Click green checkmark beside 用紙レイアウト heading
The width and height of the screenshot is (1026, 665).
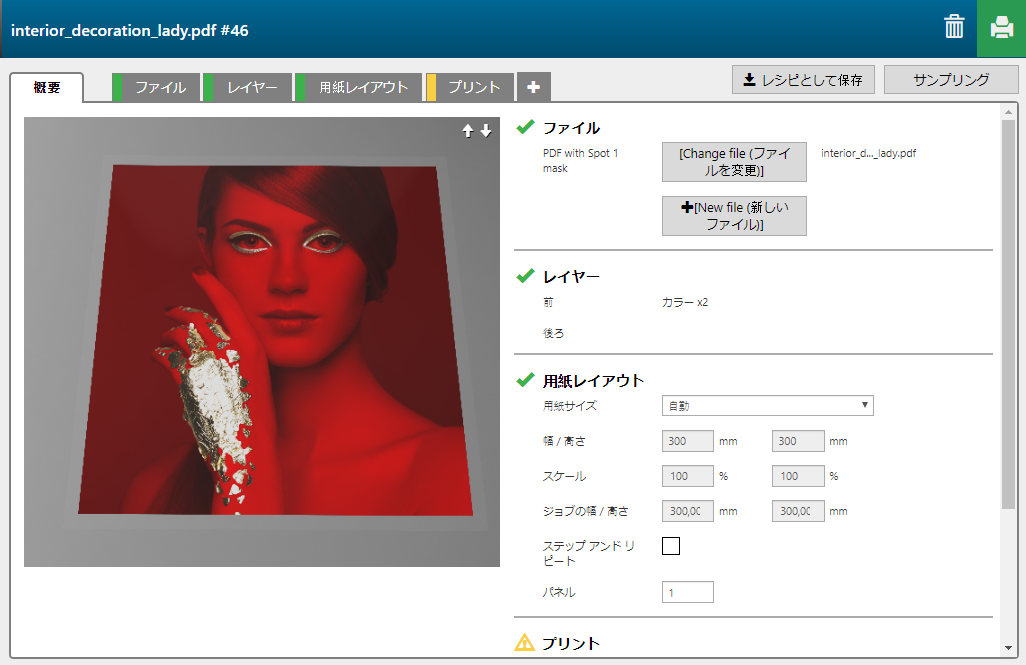pos(525,380)
